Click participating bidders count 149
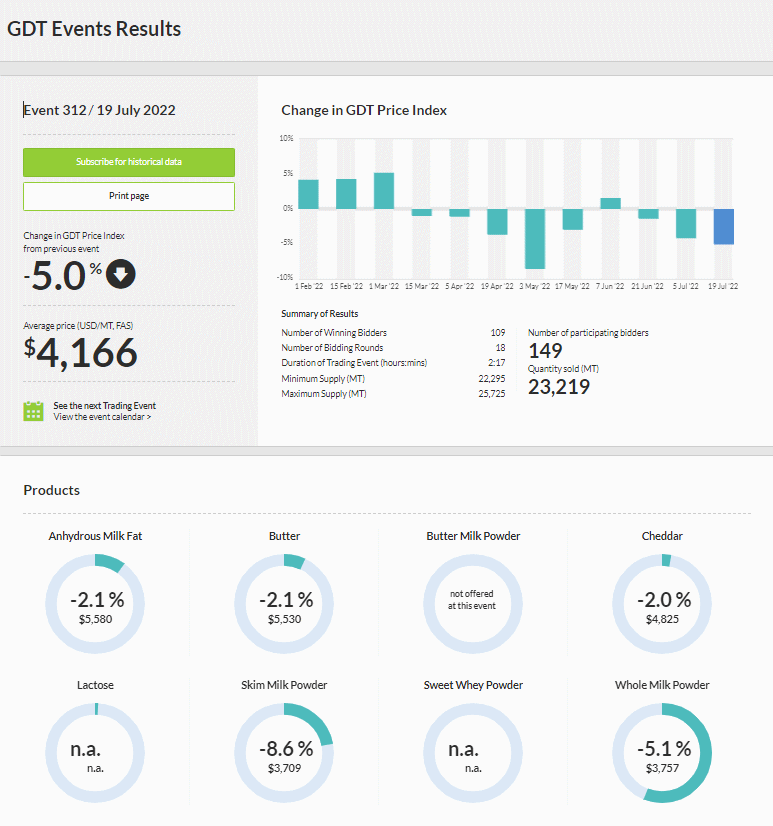773x826 pixels. [x=545, y=351]
